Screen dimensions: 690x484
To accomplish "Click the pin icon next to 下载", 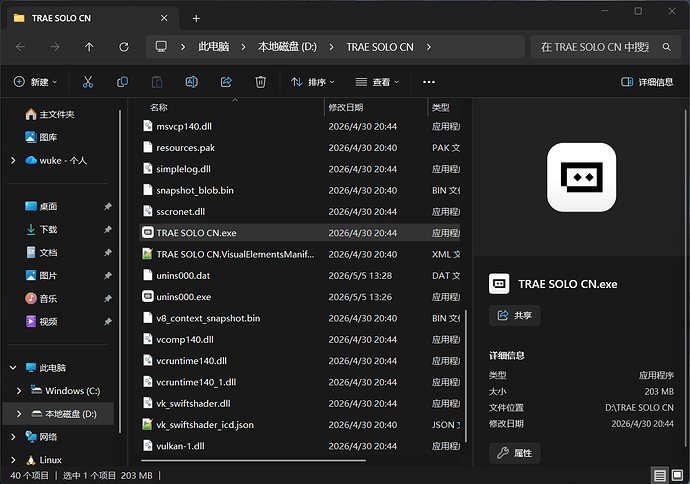I will [107, 229].
